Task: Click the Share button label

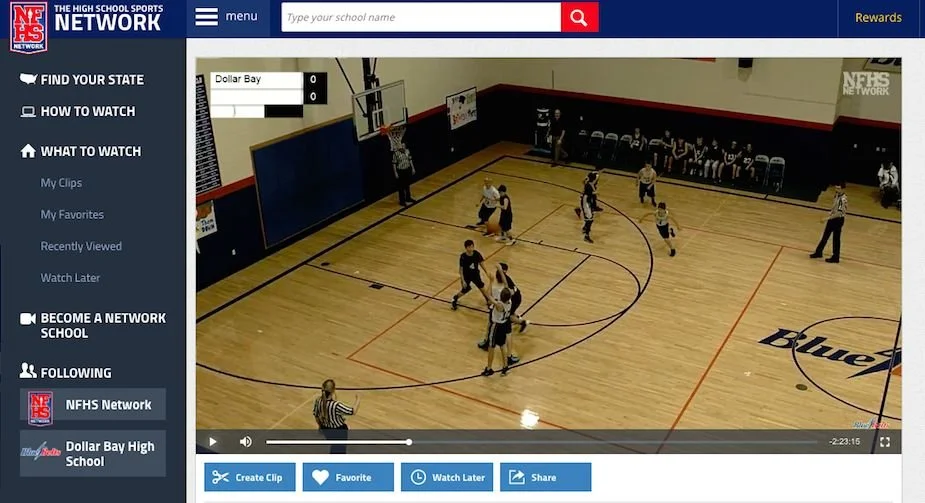Action: point(543,478)
